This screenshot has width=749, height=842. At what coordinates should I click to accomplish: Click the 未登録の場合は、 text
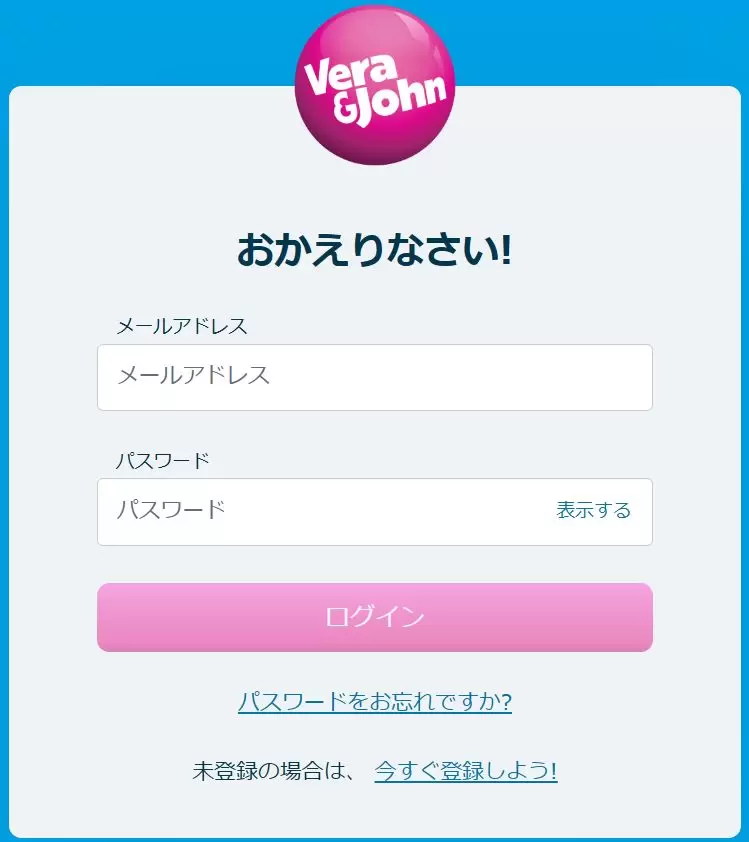click(273, 771)
